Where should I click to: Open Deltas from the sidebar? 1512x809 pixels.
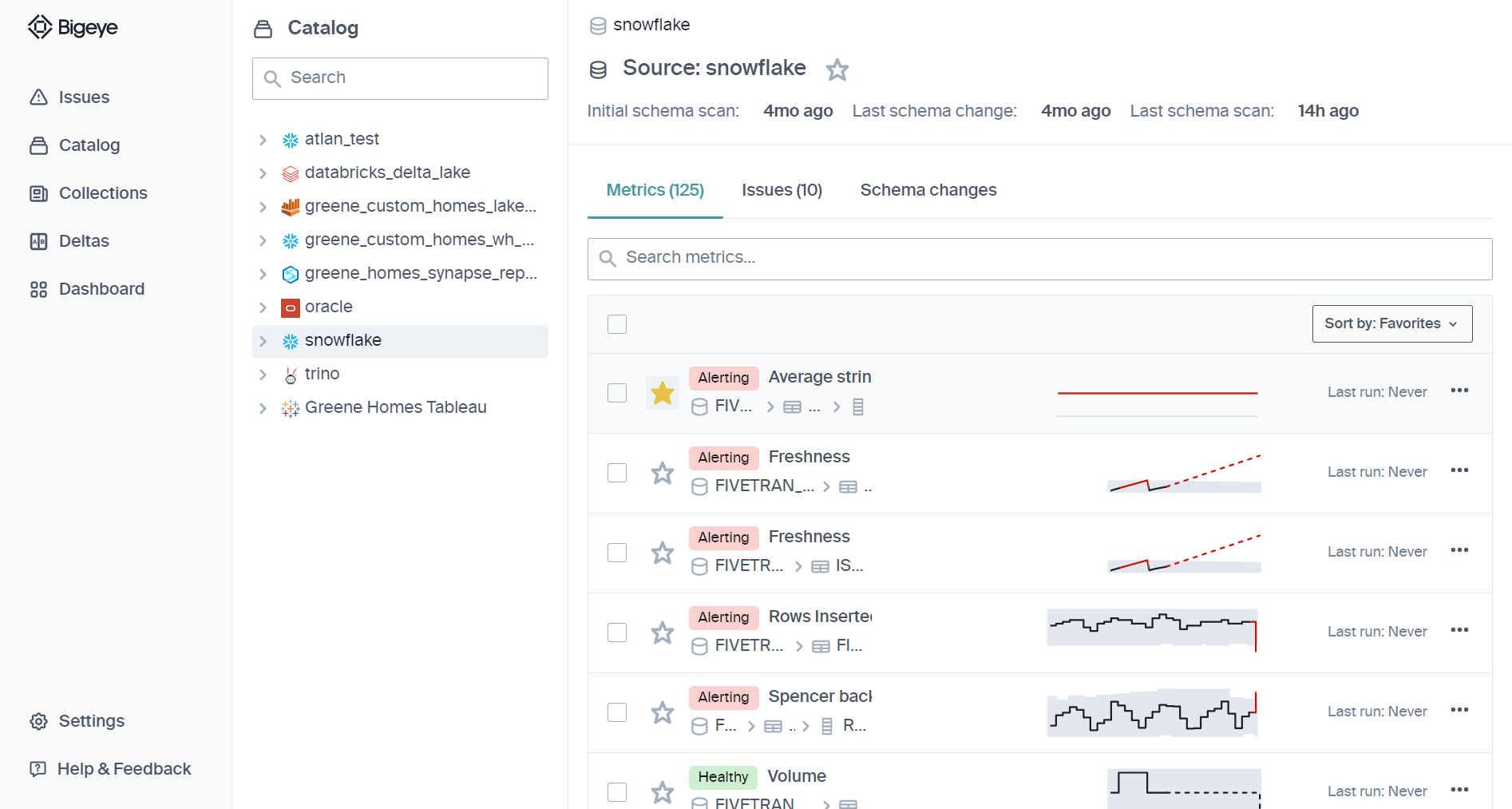coord(84,241)
